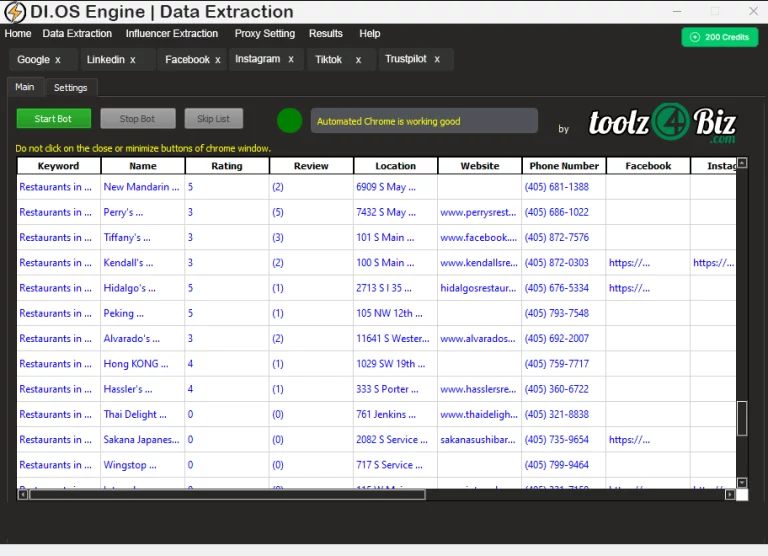Click the DI.OS Engine lightning logo icon
The height and width of the screenshot is (556, 768).
pos(15,12)
